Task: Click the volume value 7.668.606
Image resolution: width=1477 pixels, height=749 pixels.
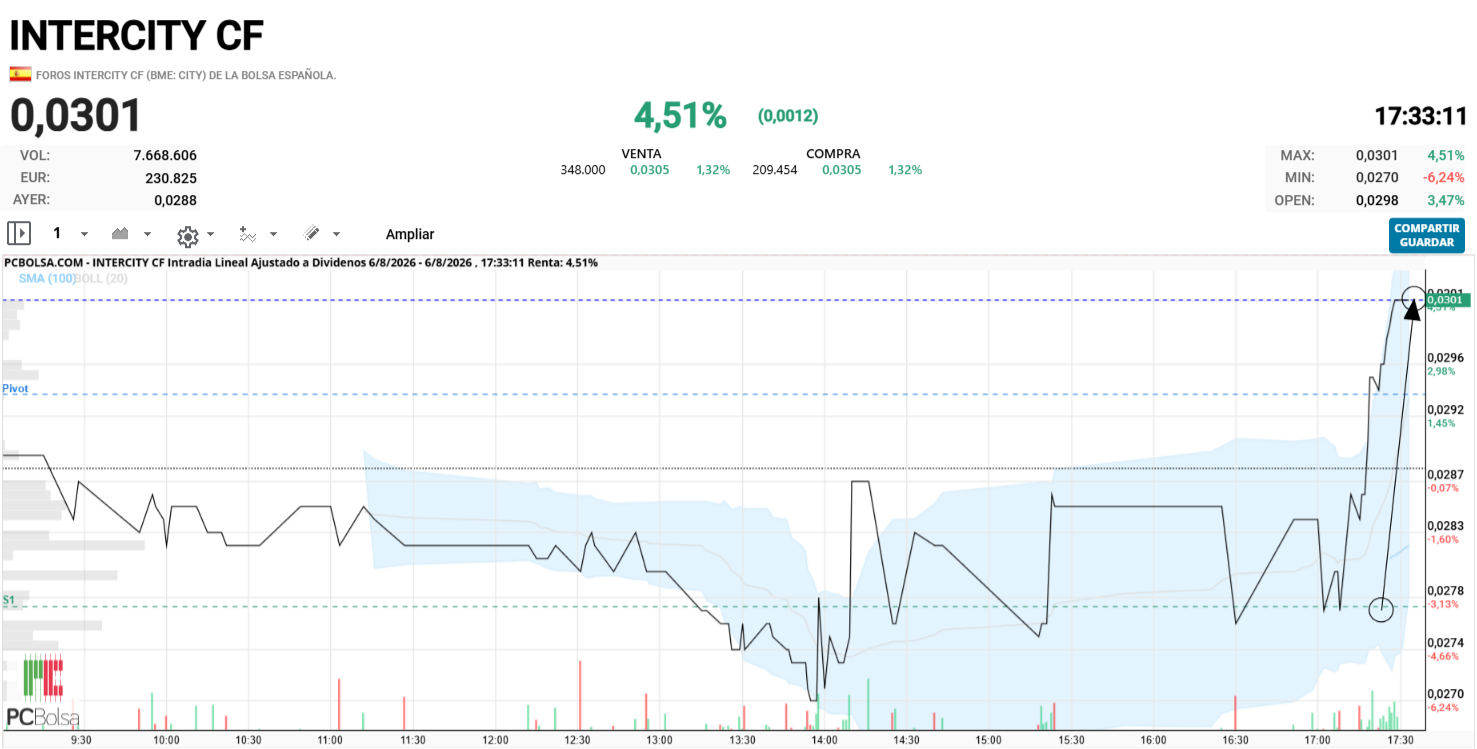Action: [x=165, y=155]
